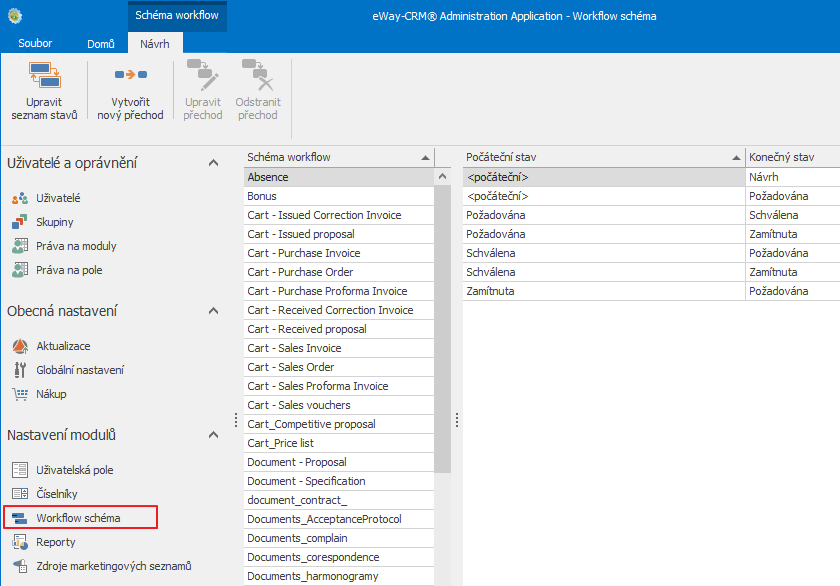Select document_contract_ row

pos(339,500)
